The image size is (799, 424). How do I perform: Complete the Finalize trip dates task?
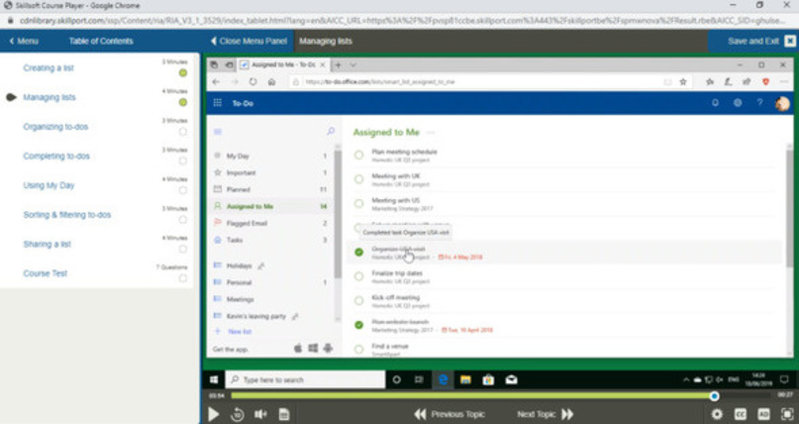[359, 277]
